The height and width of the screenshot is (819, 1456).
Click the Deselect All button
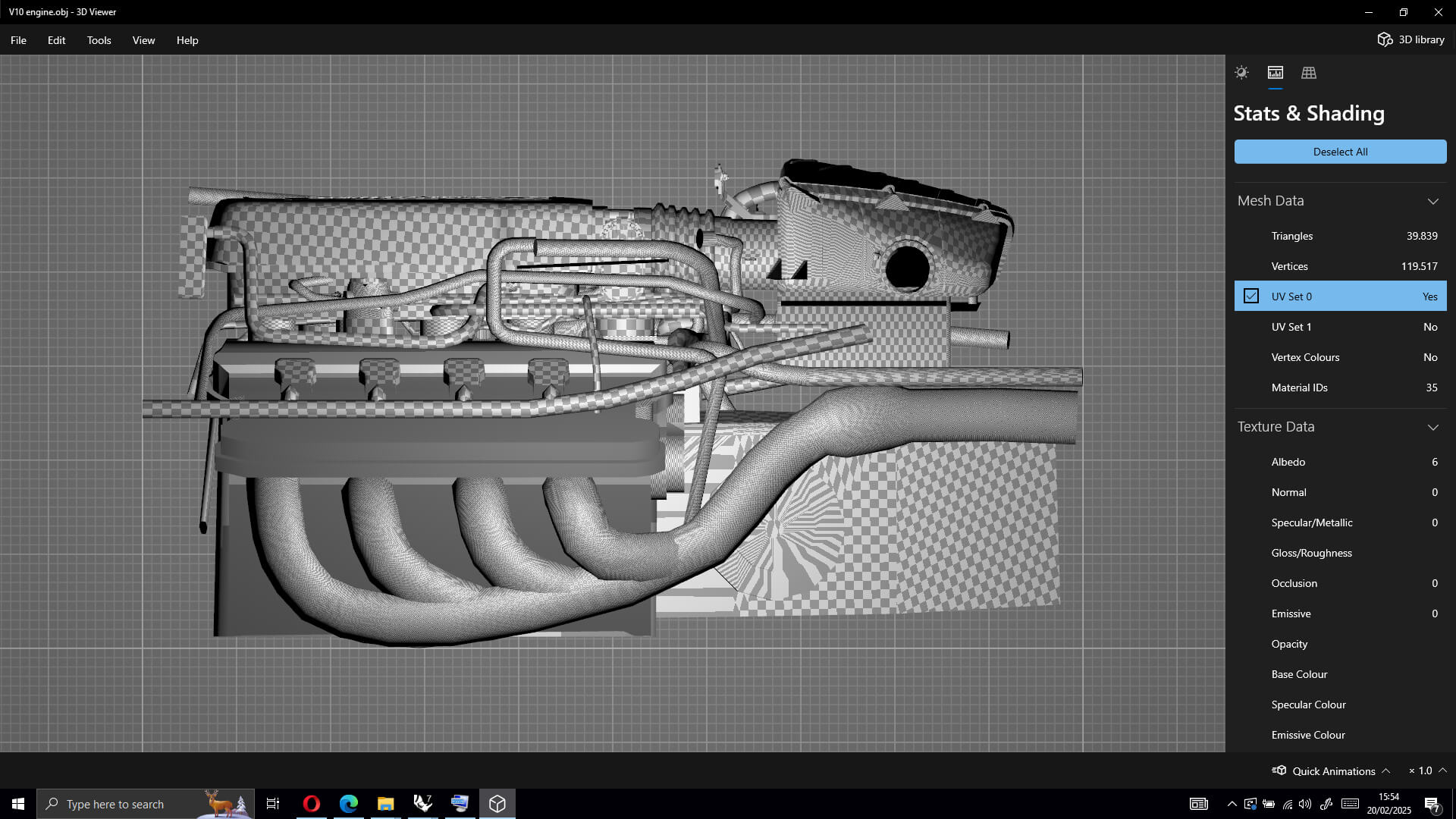(x=1340, y=152)
